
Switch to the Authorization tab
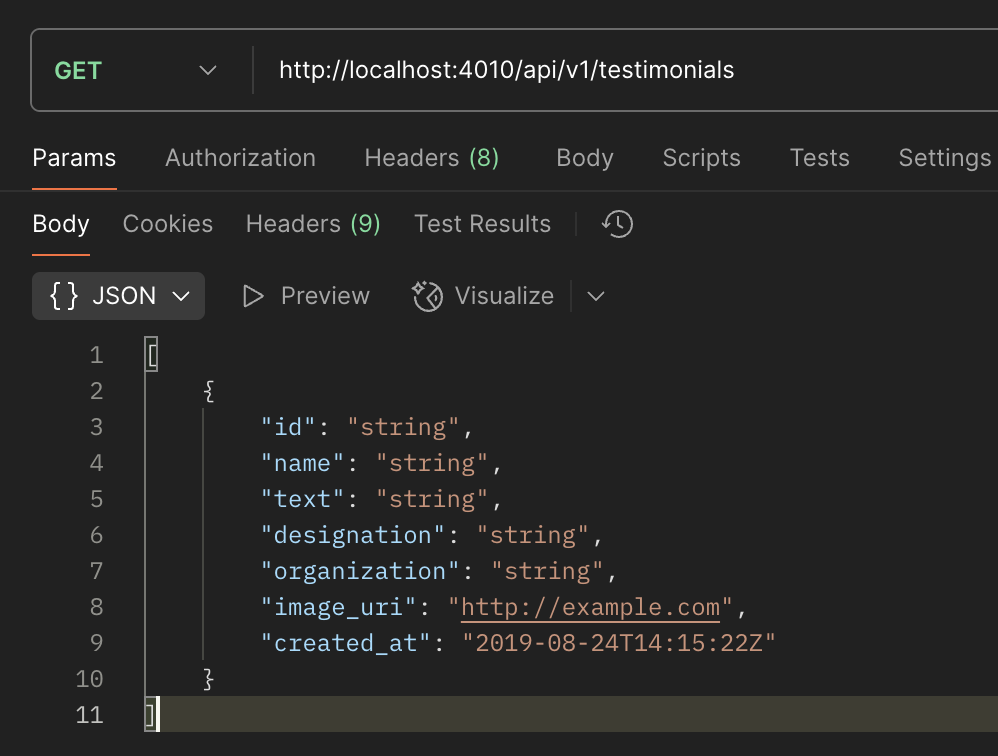240,158
